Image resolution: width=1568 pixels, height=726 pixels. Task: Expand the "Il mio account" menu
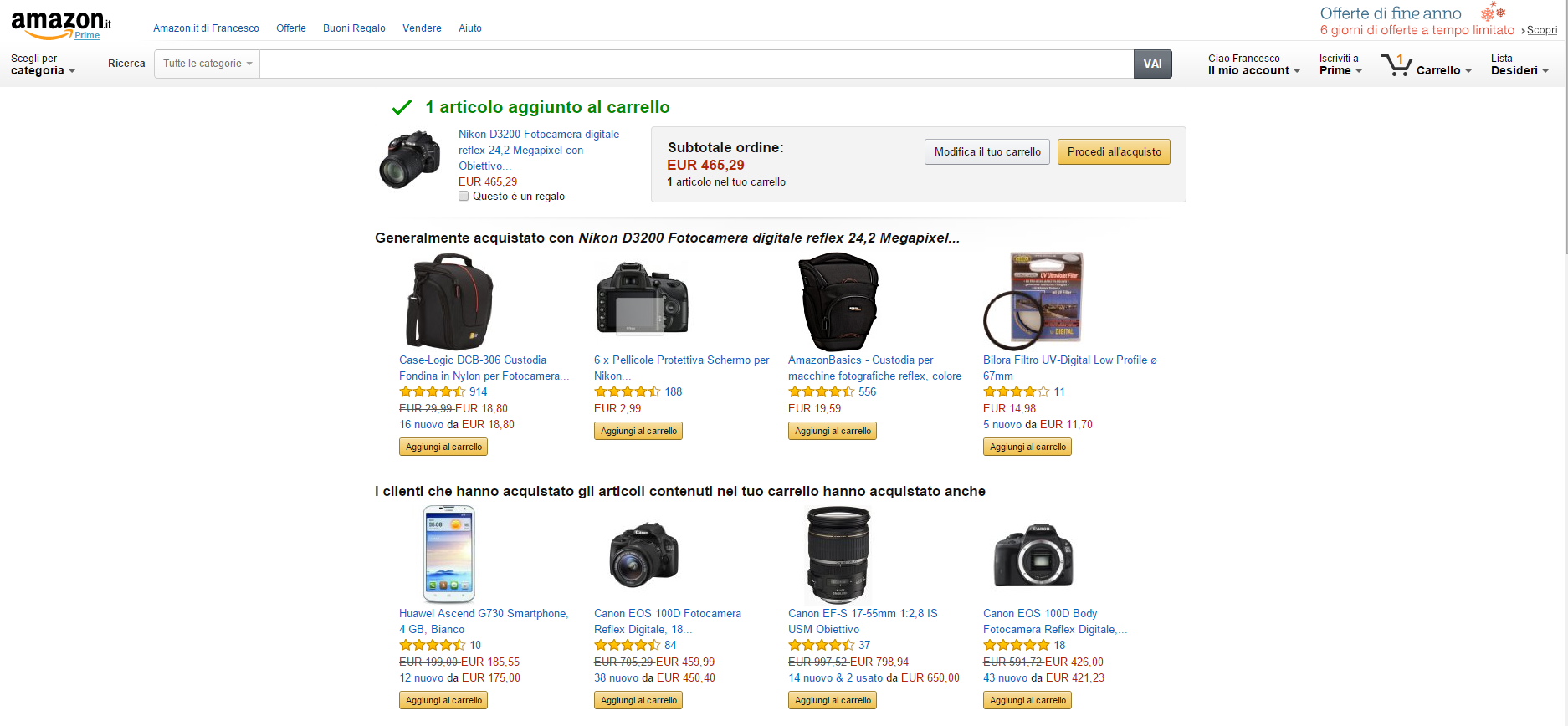1253,70
